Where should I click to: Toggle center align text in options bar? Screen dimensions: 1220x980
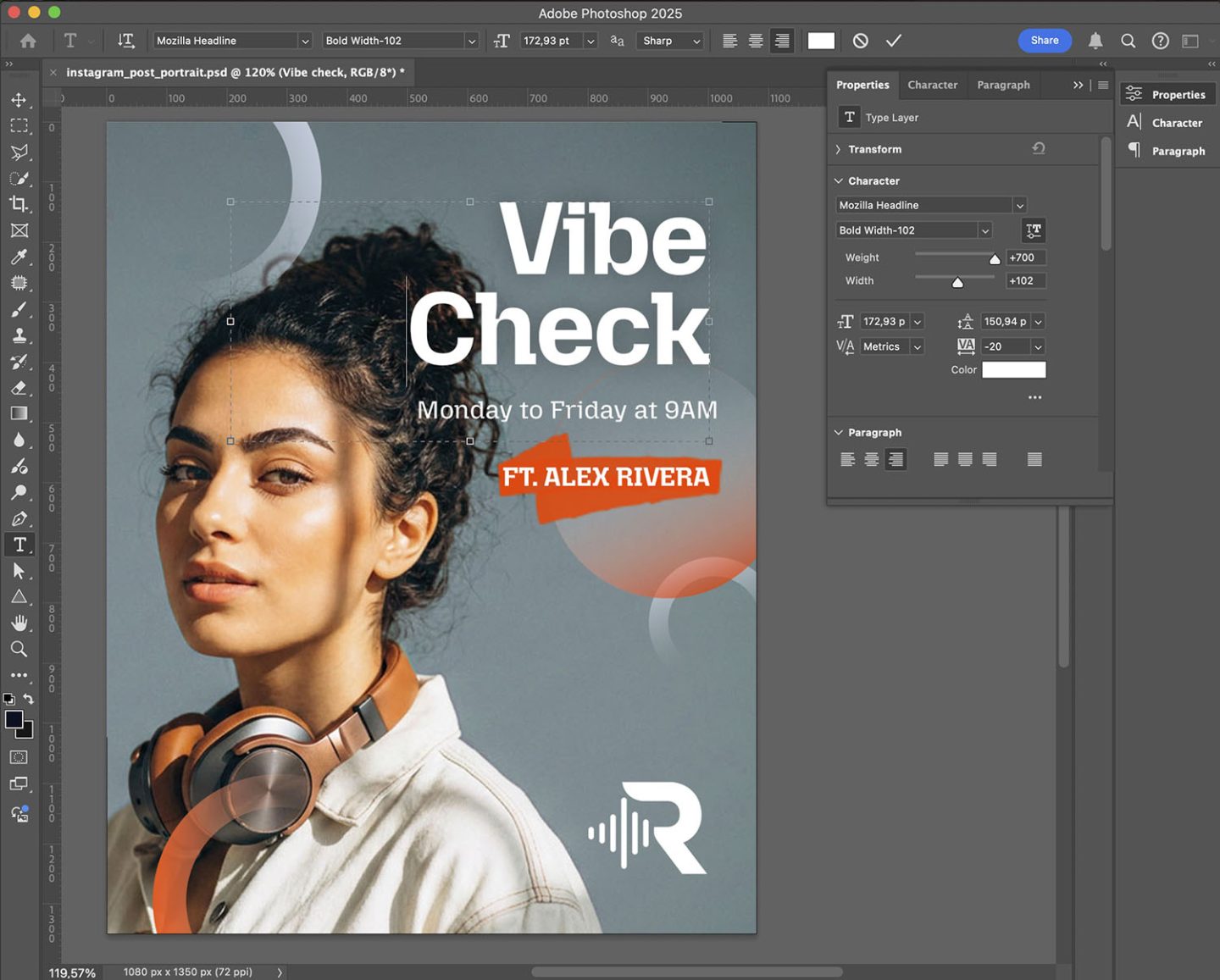pos(756,41)
